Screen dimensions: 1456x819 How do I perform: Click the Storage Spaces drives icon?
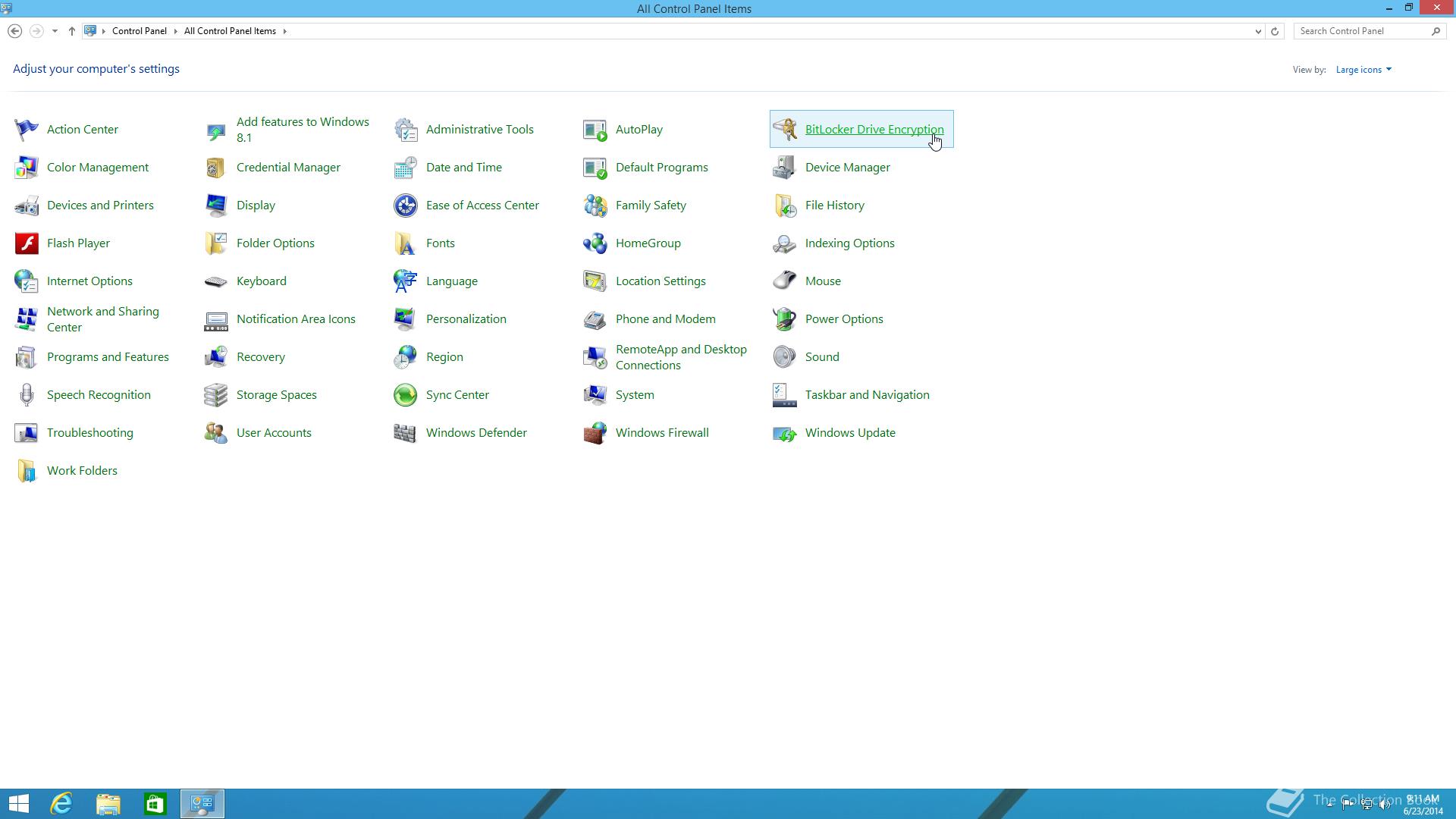(x=216, y=395)
